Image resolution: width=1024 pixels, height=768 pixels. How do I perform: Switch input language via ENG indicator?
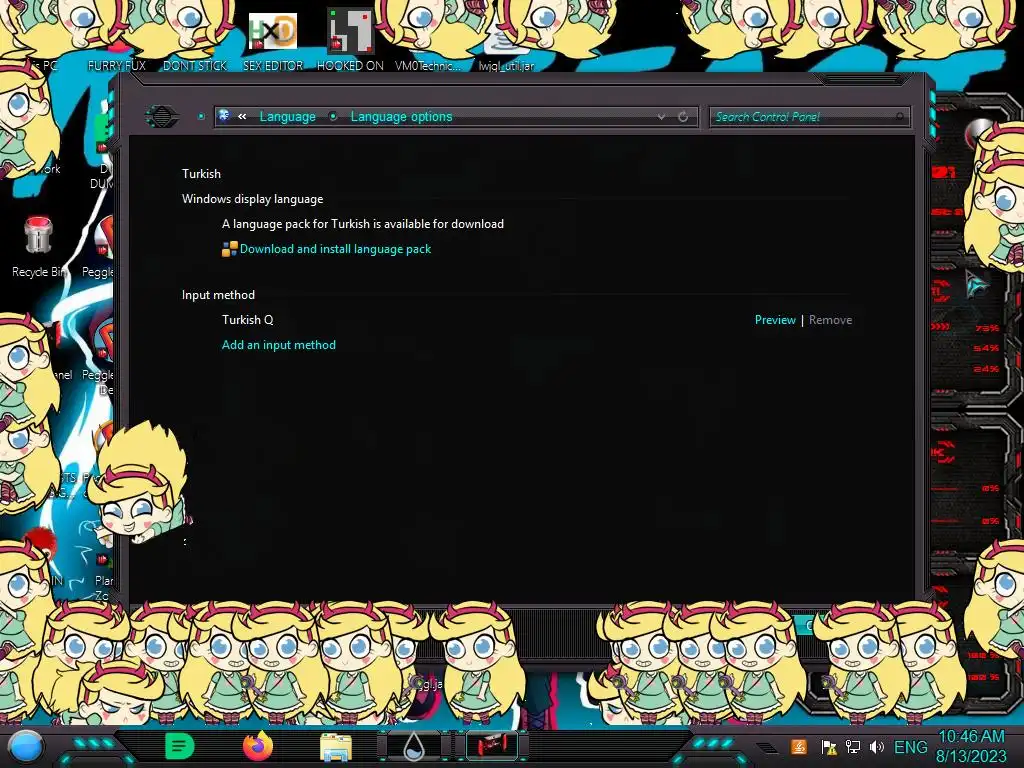click(910, 747)
